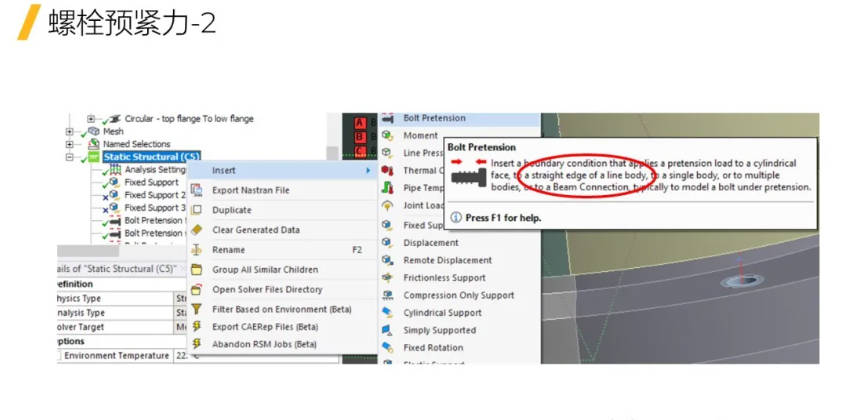847x420 pixels.
Task: Click the Duplicate icon in context menu
Action: [197, 210]
